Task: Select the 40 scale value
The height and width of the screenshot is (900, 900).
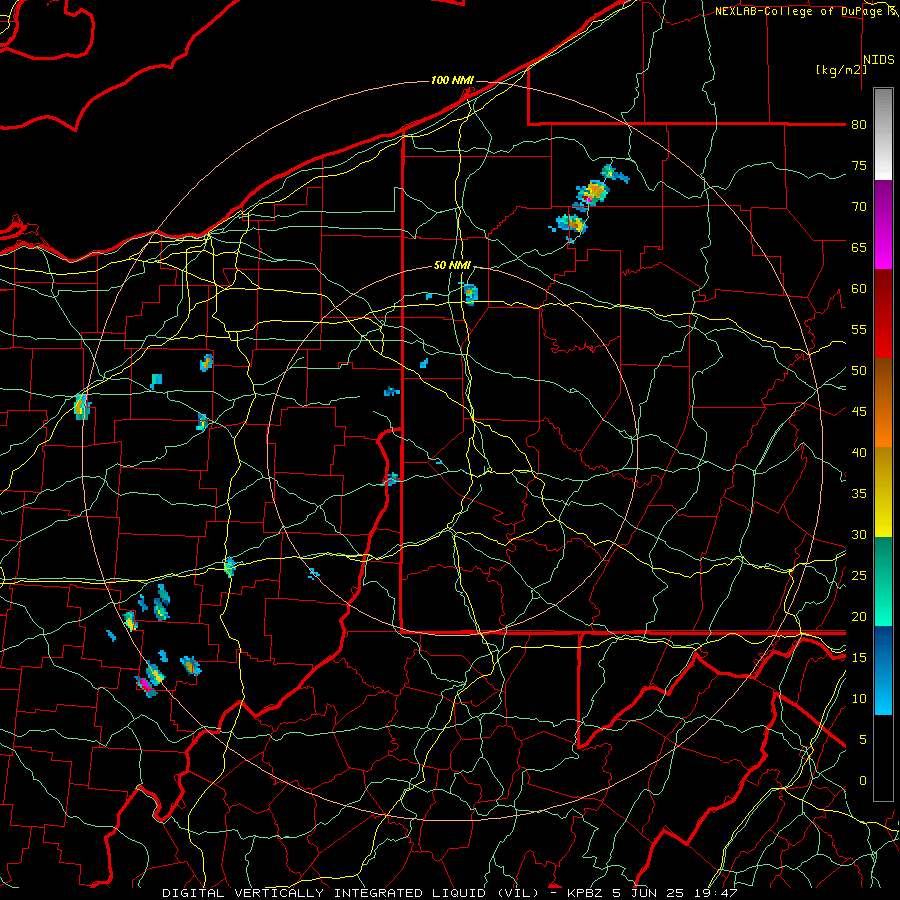Action: click(x=859, y=453)
